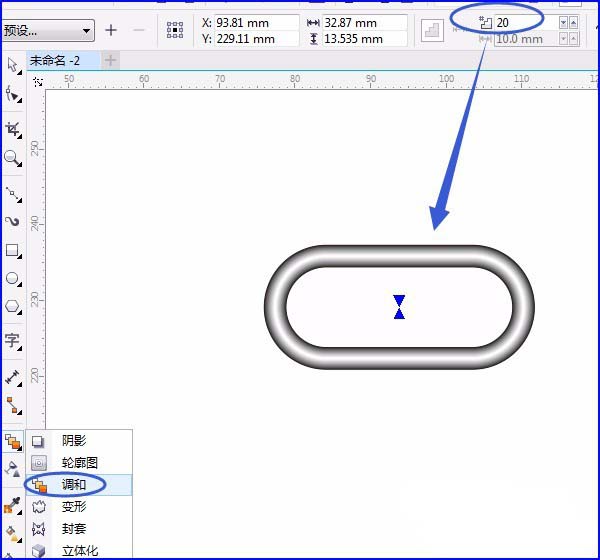Image resolution: width=600 pixels, height=560 pixels.
Task: Add a new document tab
Action: 110,60
